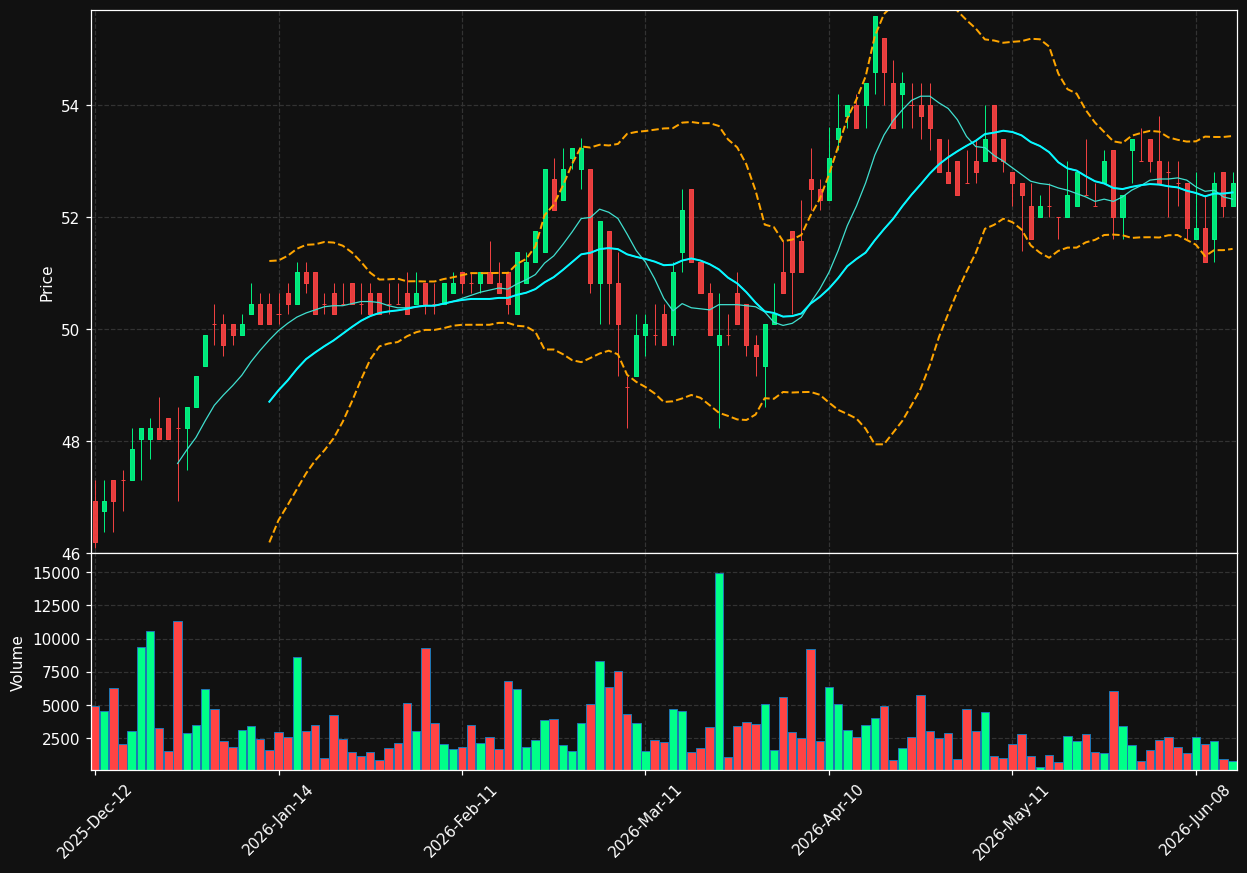Image resolution: width=1247 pixels, height=873 pixels.
Task: Select the 48 price tick label
Action: [72, 442]
